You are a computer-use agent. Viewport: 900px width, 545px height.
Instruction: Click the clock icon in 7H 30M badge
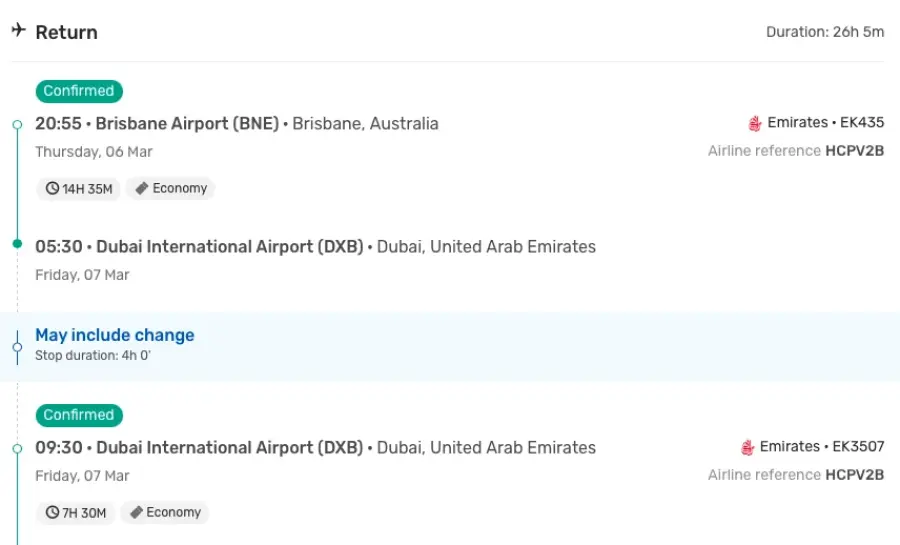coord(52,512)
